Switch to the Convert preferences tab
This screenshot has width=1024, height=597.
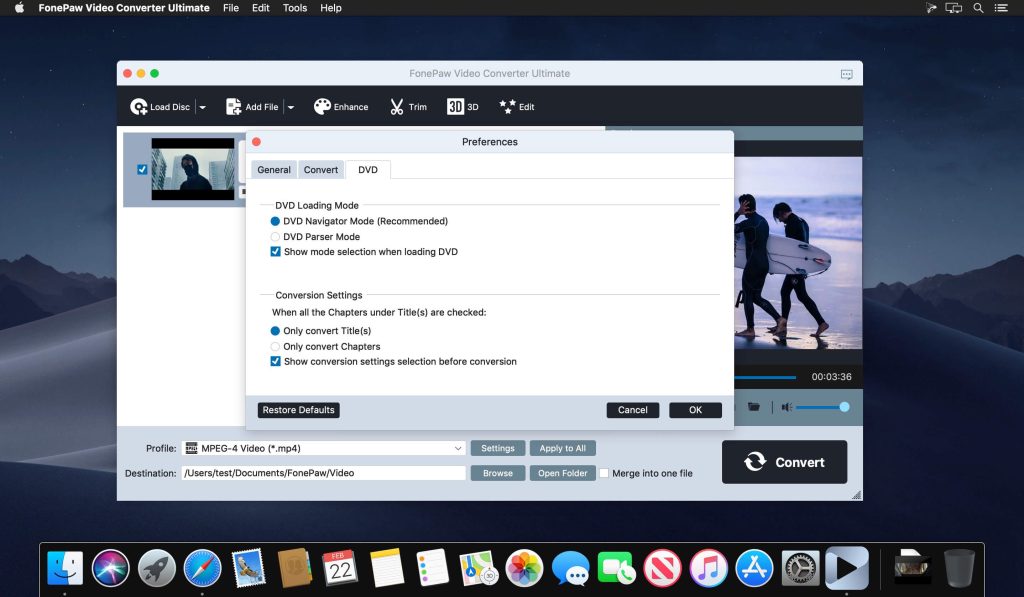coord(321,169)
